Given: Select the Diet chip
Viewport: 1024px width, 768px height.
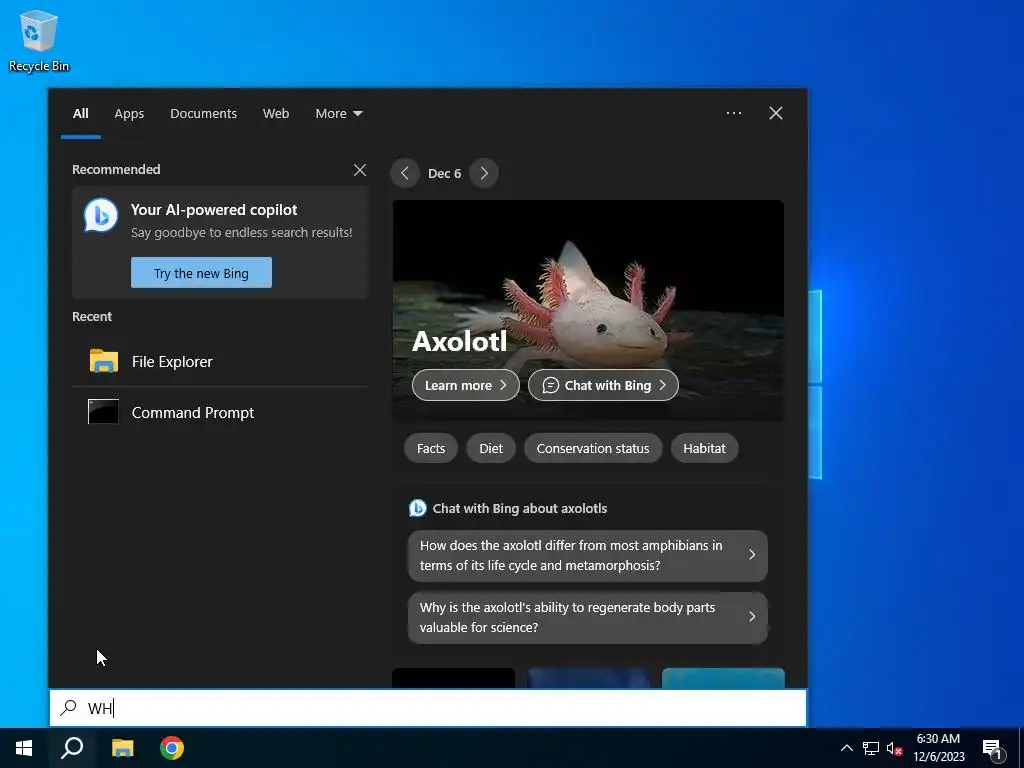Looking at the screenshot, I should coord(491,449).
